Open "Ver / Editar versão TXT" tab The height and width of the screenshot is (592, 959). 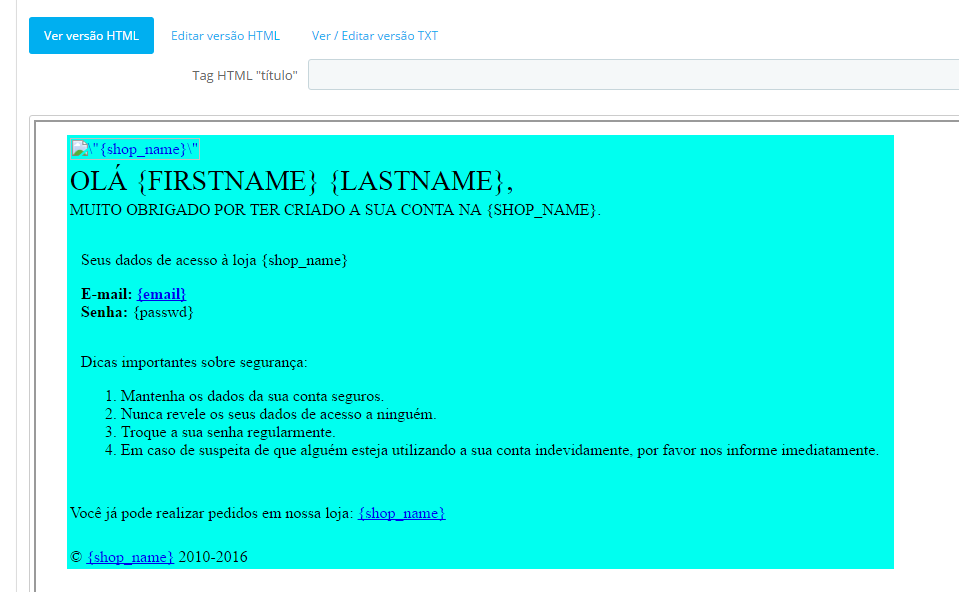pyautogui.click(x=374, y=35)
